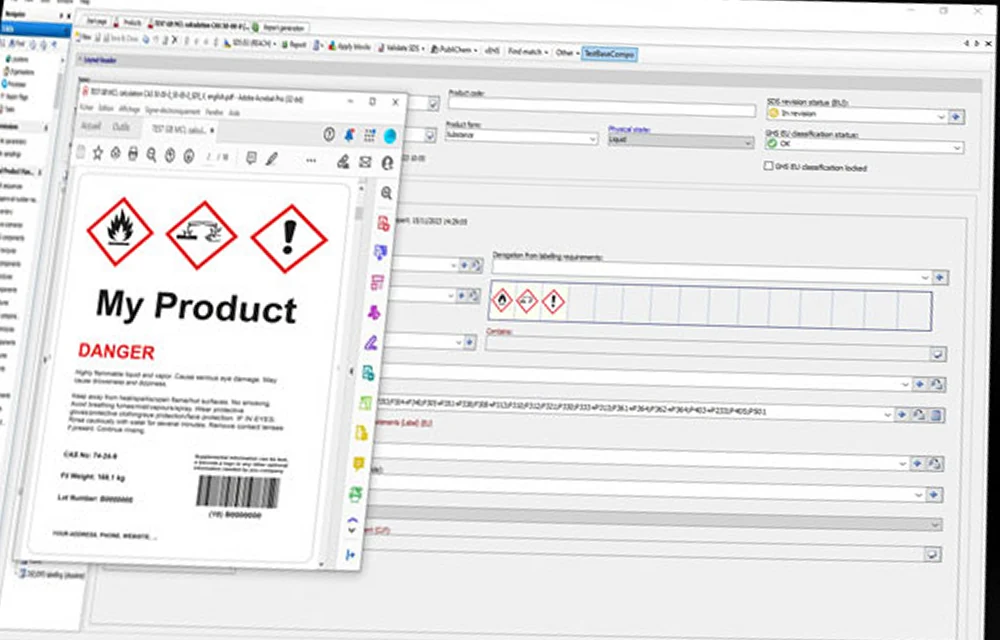
Task: Click the bookmark star icon in Acrobat toolbar
Action: click(x=98, y=152)
